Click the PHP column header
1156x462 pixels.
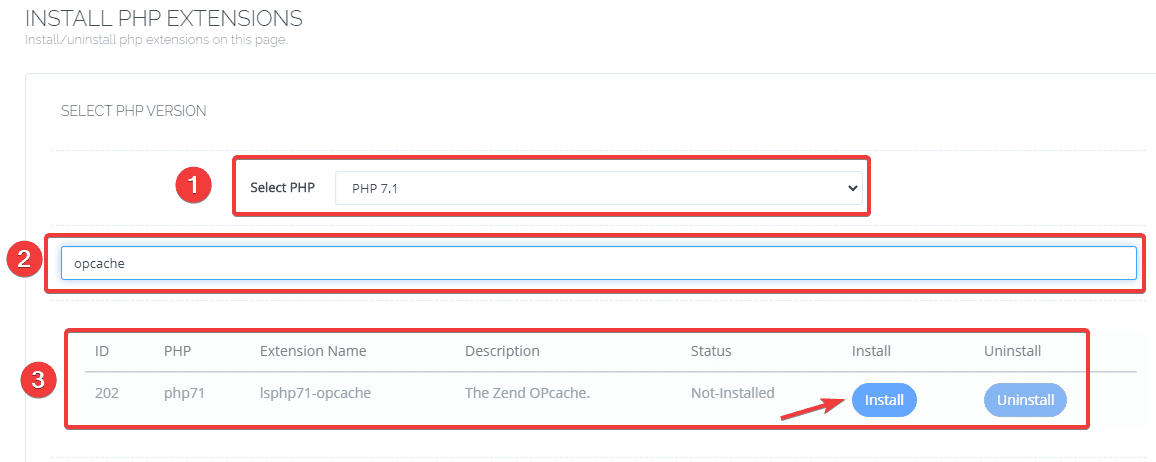click(178, 351)
